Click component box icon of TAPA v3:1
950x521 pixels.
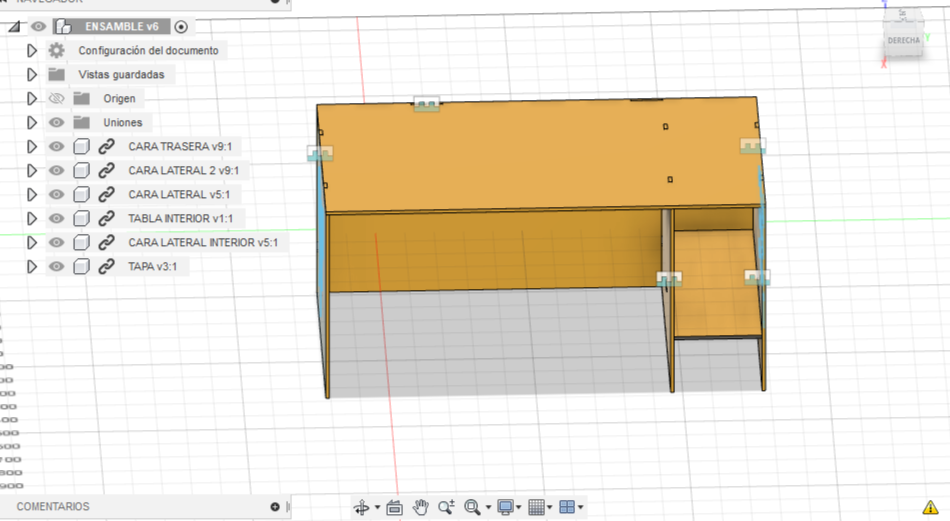pyautogui.click(x=81, y=267)
